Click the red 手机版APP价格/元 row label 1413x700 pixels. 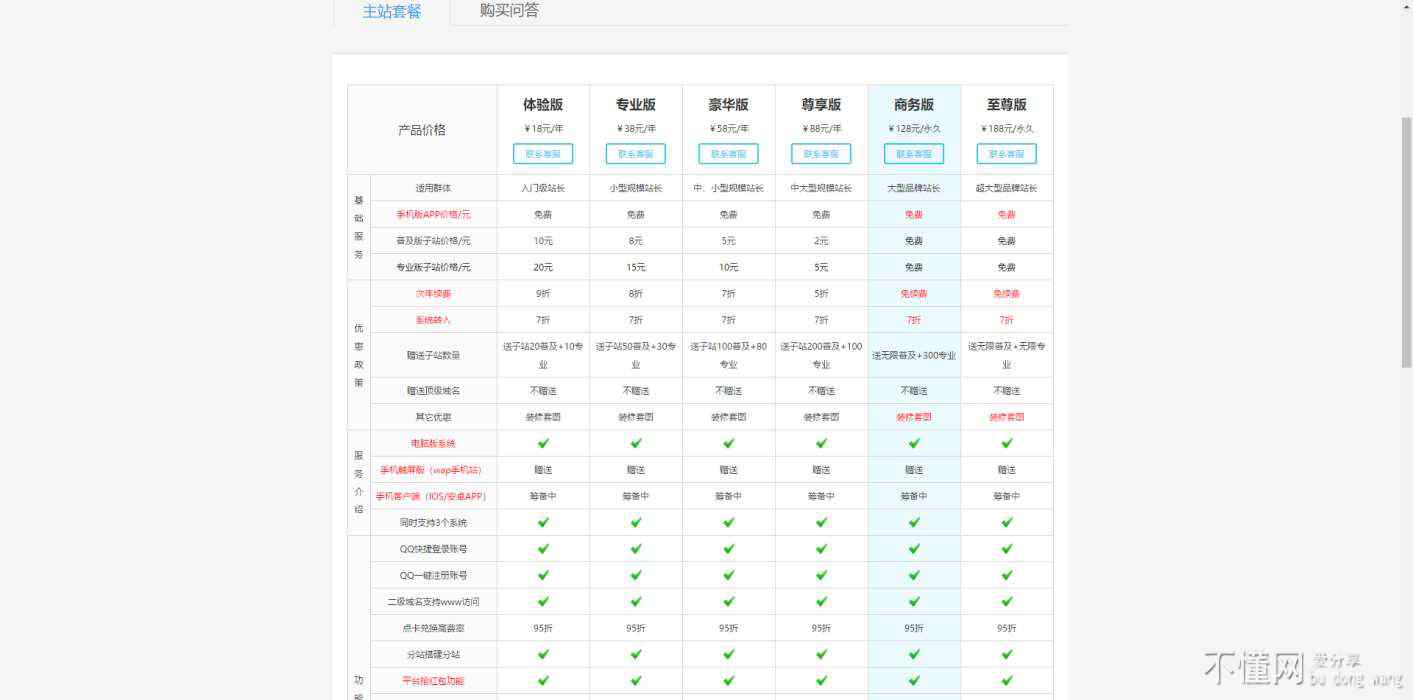pos(433,214)
